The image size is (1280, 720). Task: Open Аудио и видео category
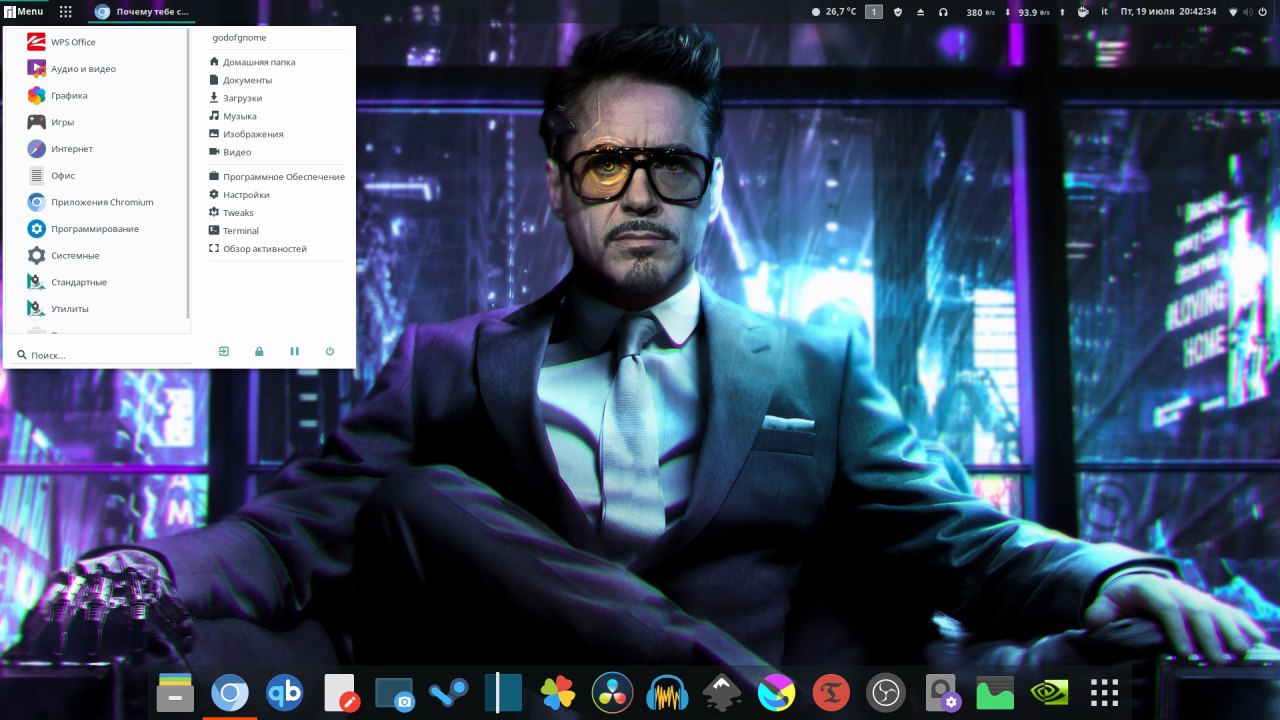(96, 69)
